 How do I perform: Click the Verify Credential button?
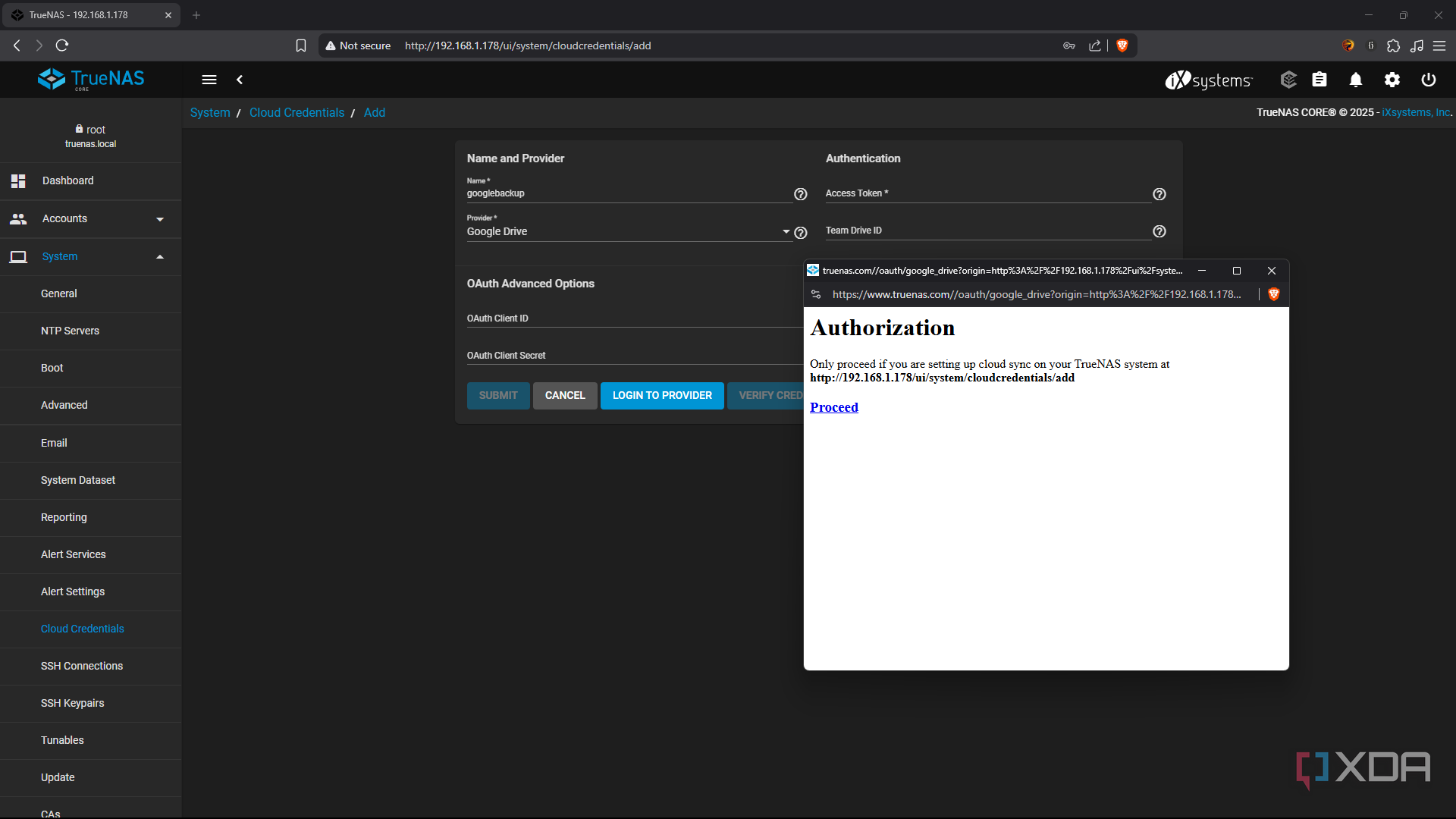(x=766, y=395)
